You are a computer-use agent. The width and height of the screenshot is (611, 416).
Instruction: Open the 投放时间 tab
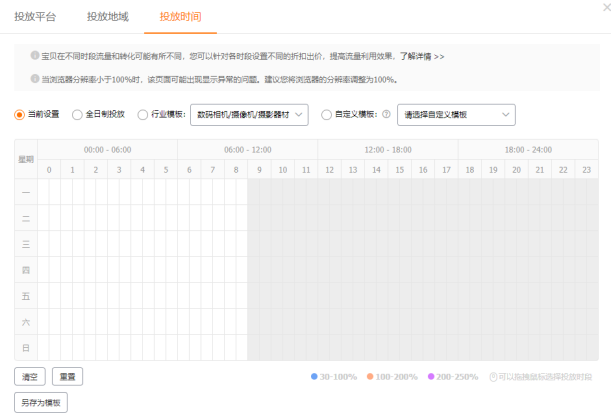click(x=180, y=17)
